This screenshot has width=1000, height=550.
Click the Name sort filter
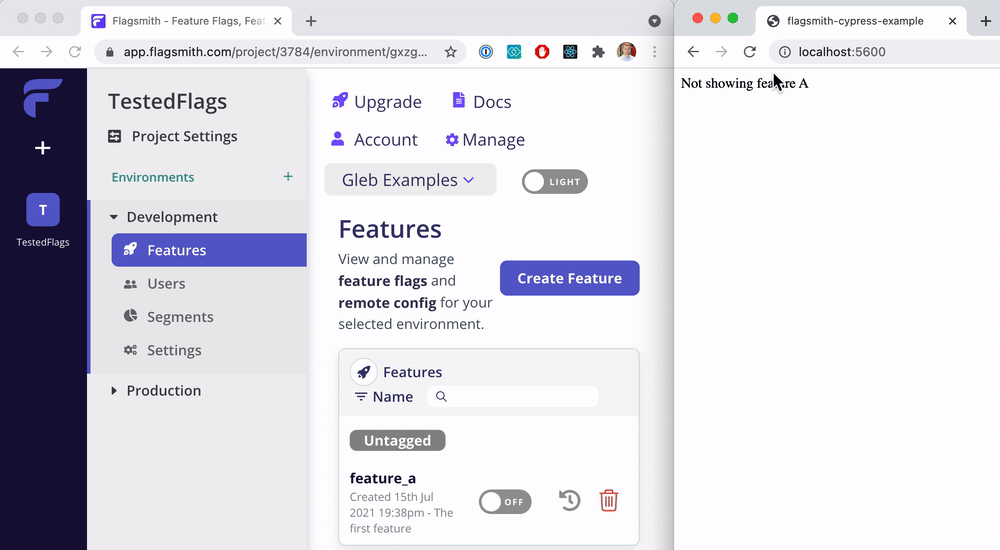pos(384,397)
